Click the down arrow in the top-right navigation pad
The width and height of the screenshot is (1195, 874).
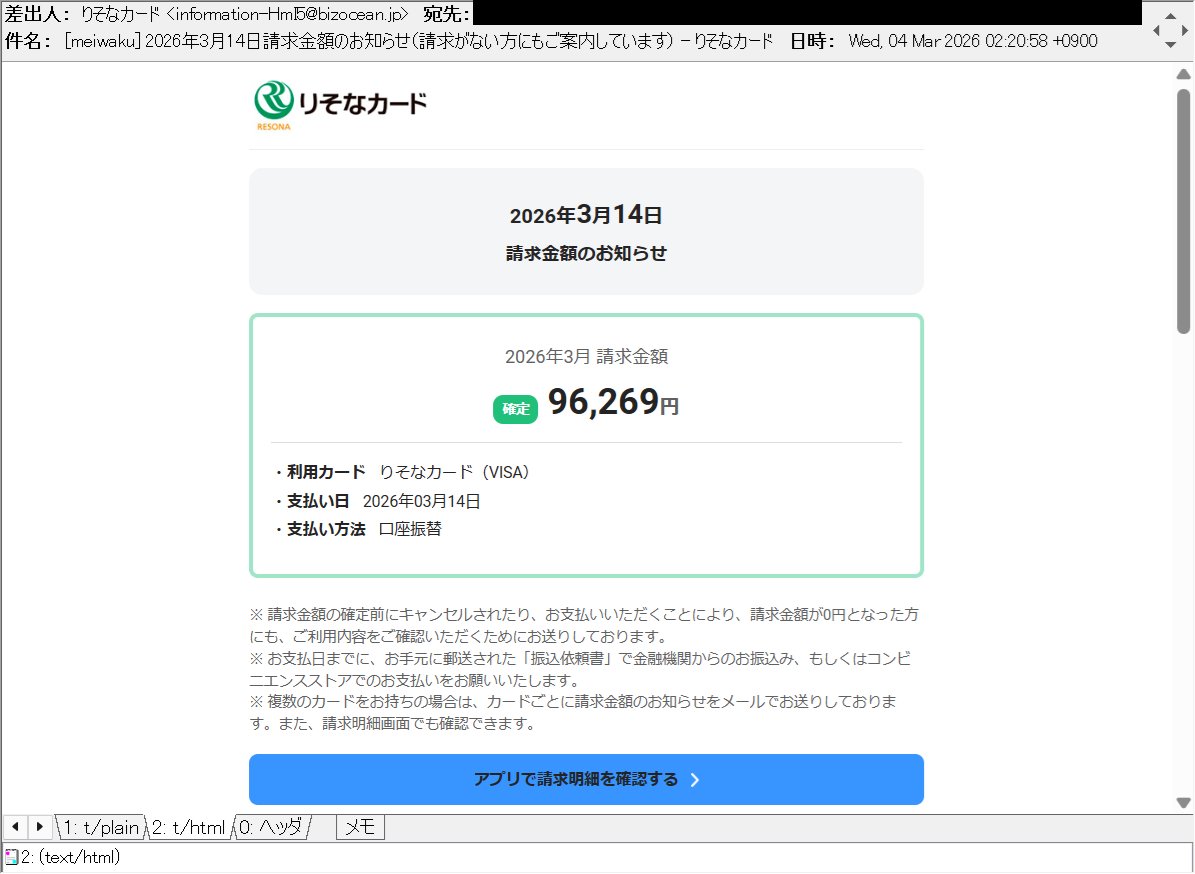pos(1172,44)
